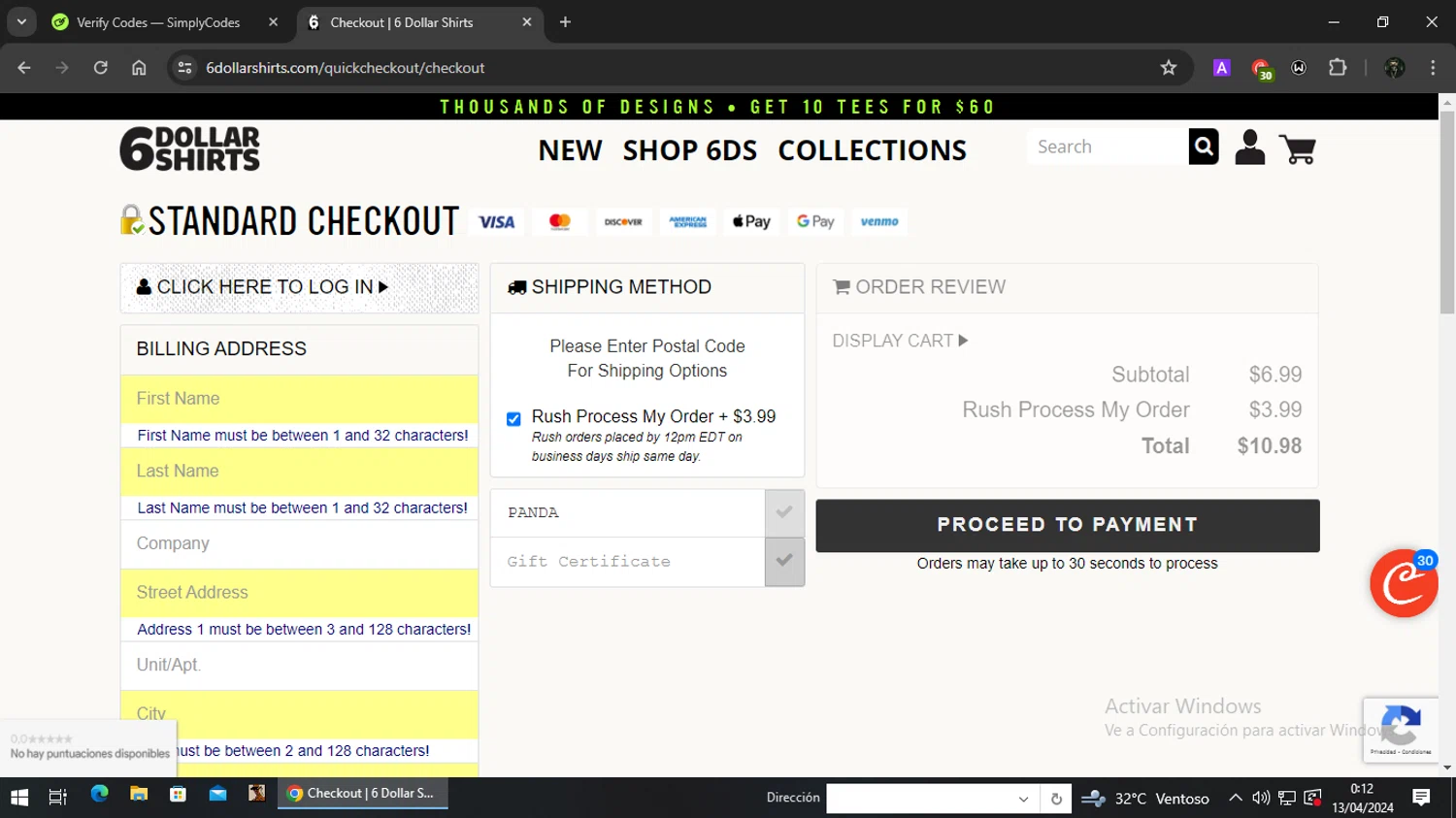Close the SimplyCodes tab
Image resolution: width=1456 pixels, height=818 pixels.
coord(273,22)
